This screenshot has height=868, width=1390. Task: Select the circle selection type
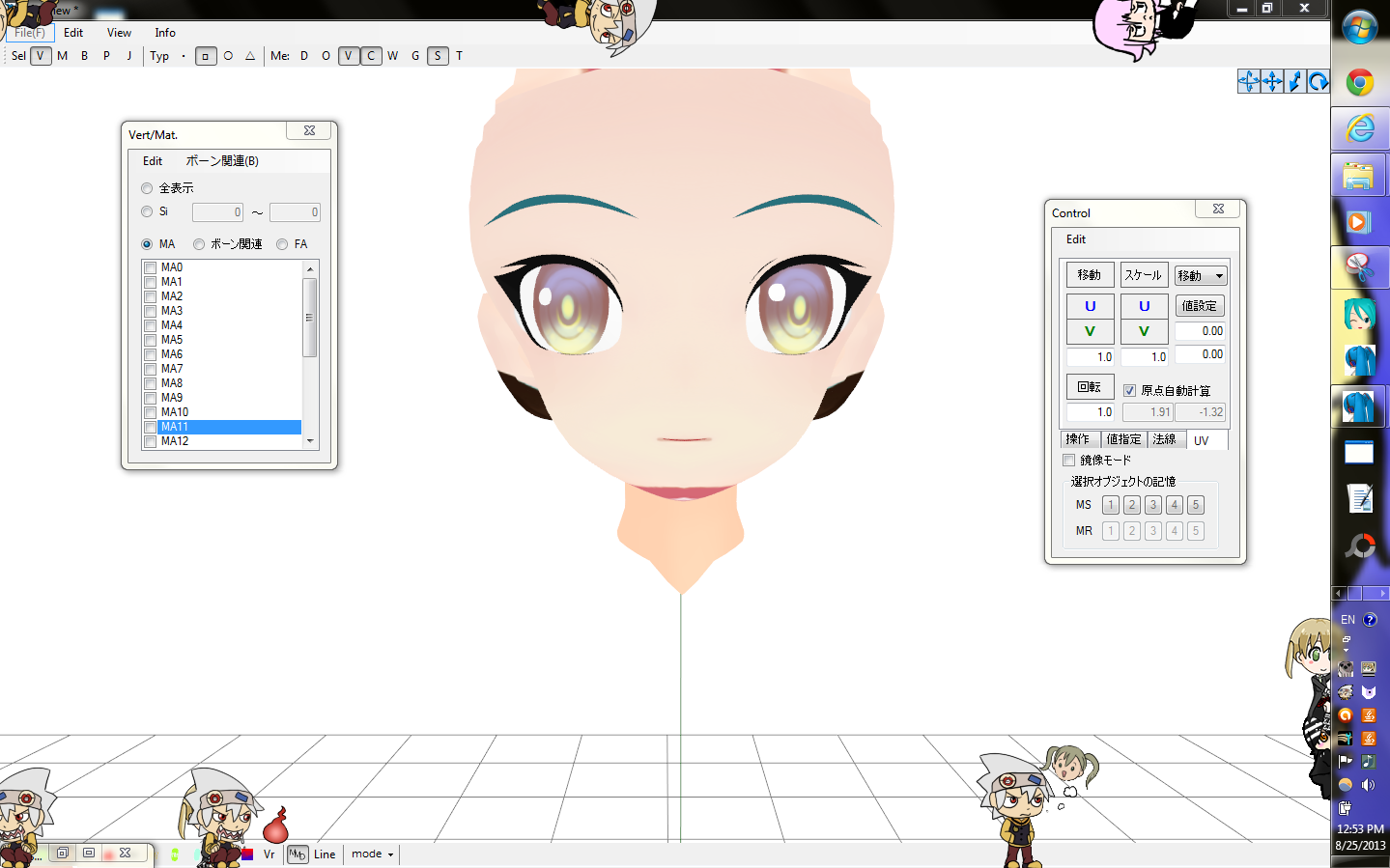pyautogui.click(x=228, y=56)
